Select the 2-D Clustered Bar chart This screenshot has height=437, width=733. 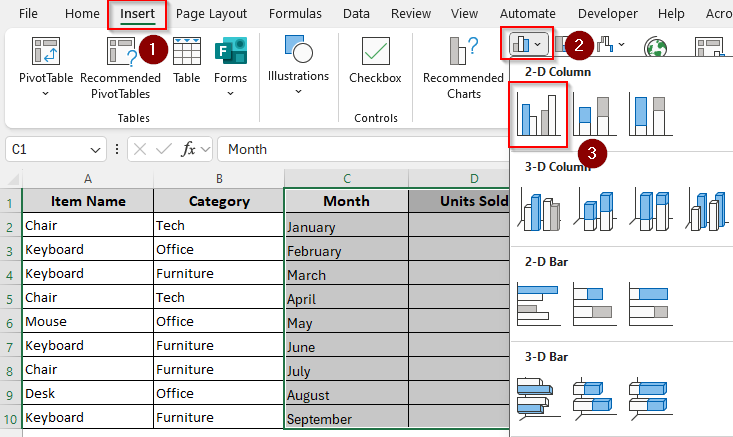pos(539,303)
